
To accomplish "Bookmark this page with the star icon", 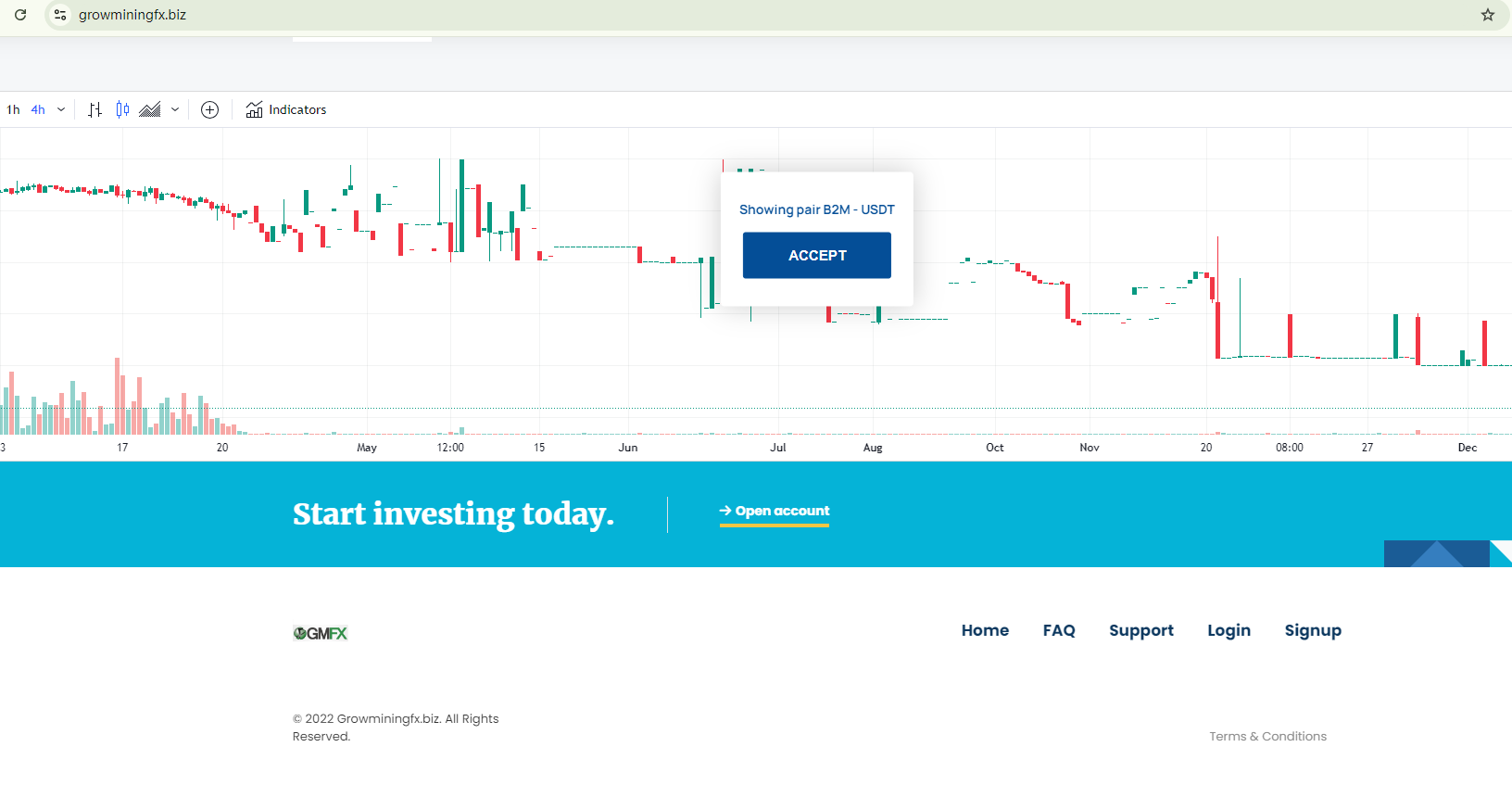I will pyautogui.click(x=1488, y=15).
